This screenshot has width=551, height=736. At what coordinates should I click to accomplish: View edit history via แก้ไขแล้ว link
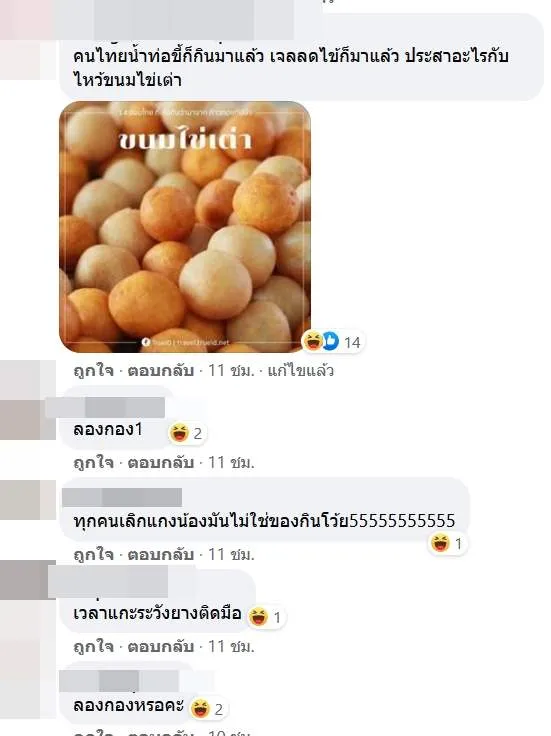pos(300,371)
